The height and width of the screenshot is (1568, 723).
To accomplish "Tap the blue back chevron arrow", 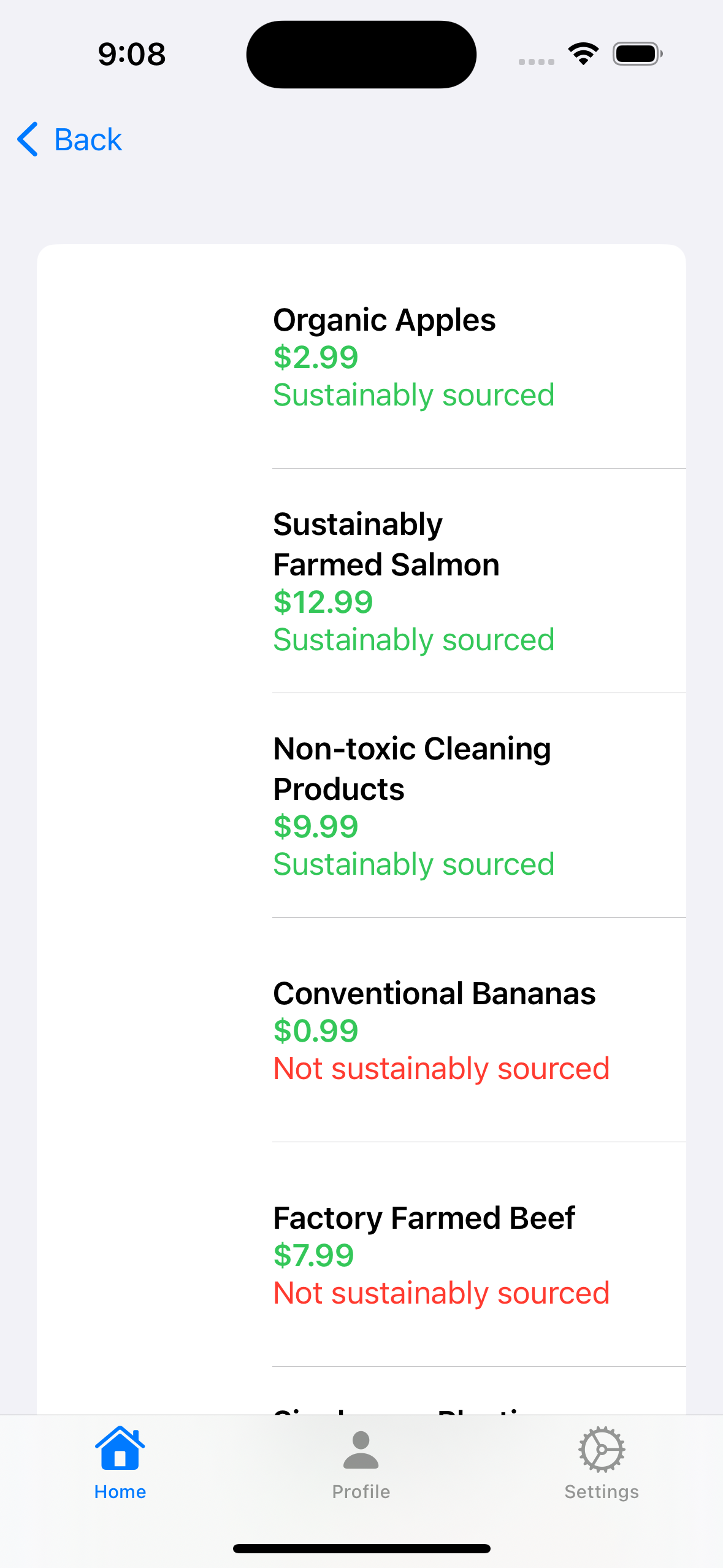I will coord(28,139).
